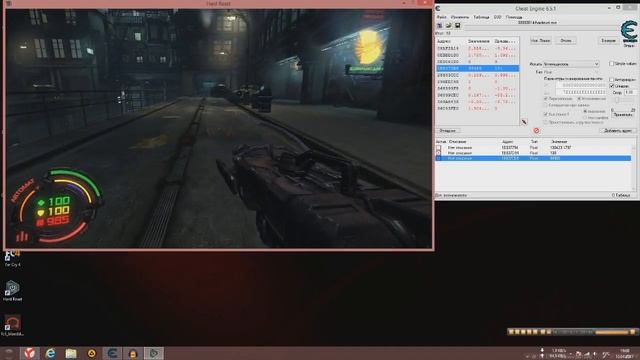Click the arrow icon beside the found list
The height and width of the screenshot is (360, 640).
tap(524, 122)
